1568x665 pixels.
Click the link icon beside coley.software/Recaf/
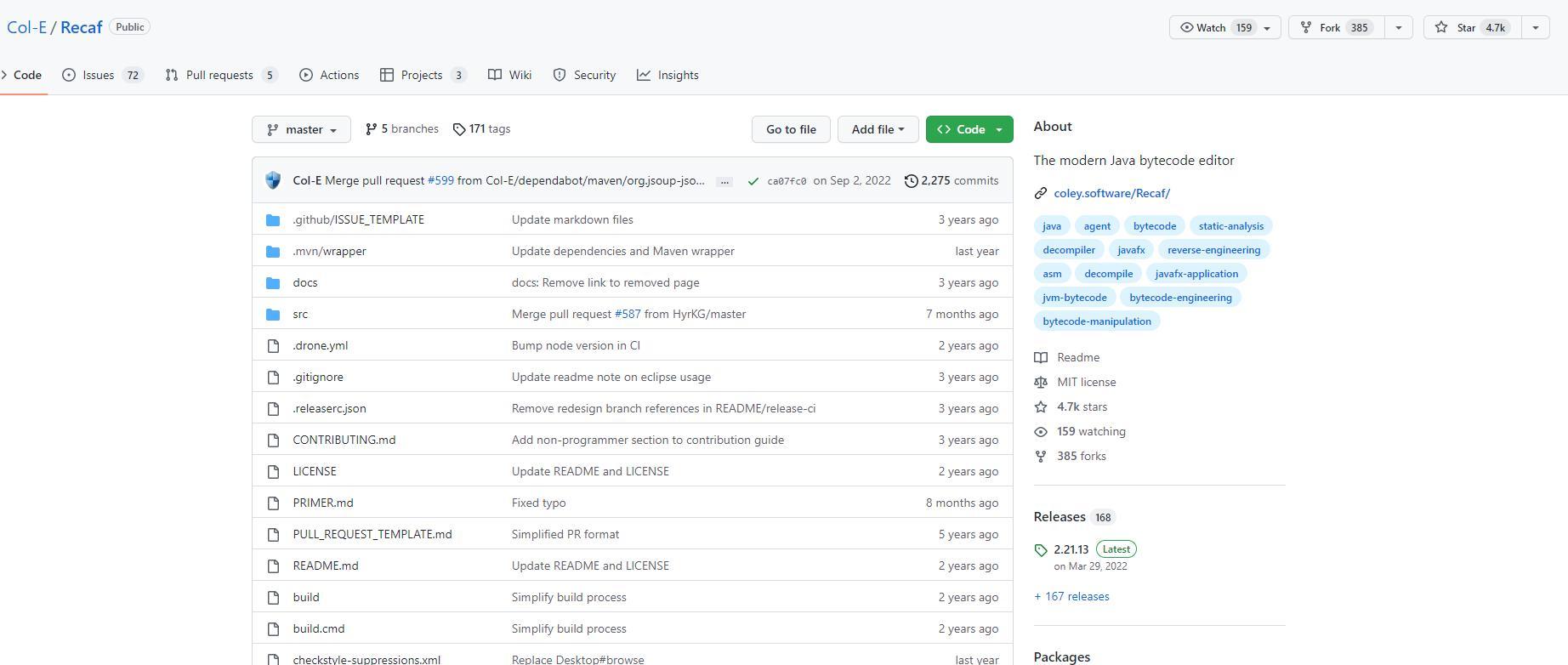(1041, 194)
